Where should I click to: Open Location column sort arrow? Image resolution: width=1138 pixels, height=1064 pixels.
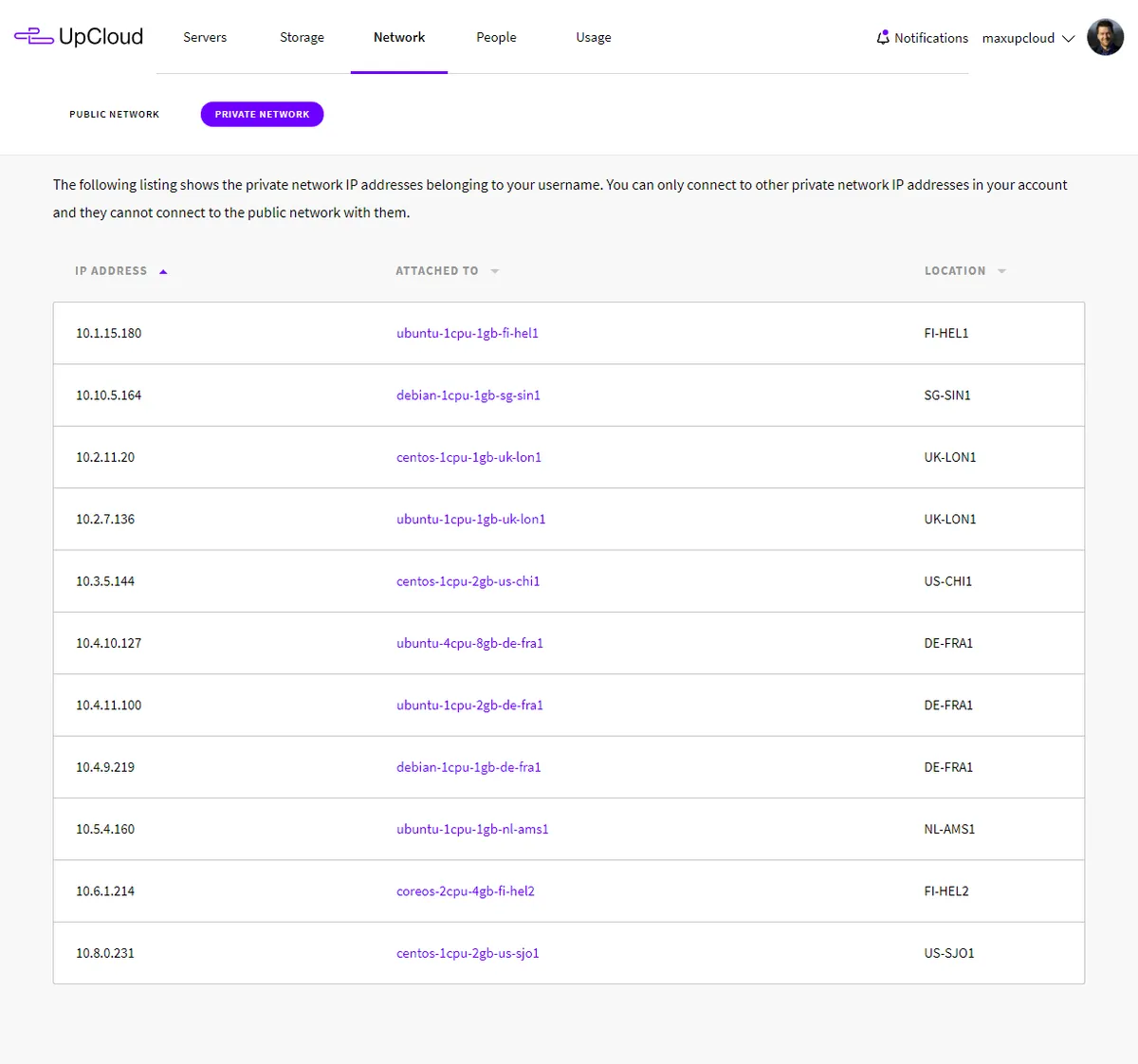[1002, 272]
